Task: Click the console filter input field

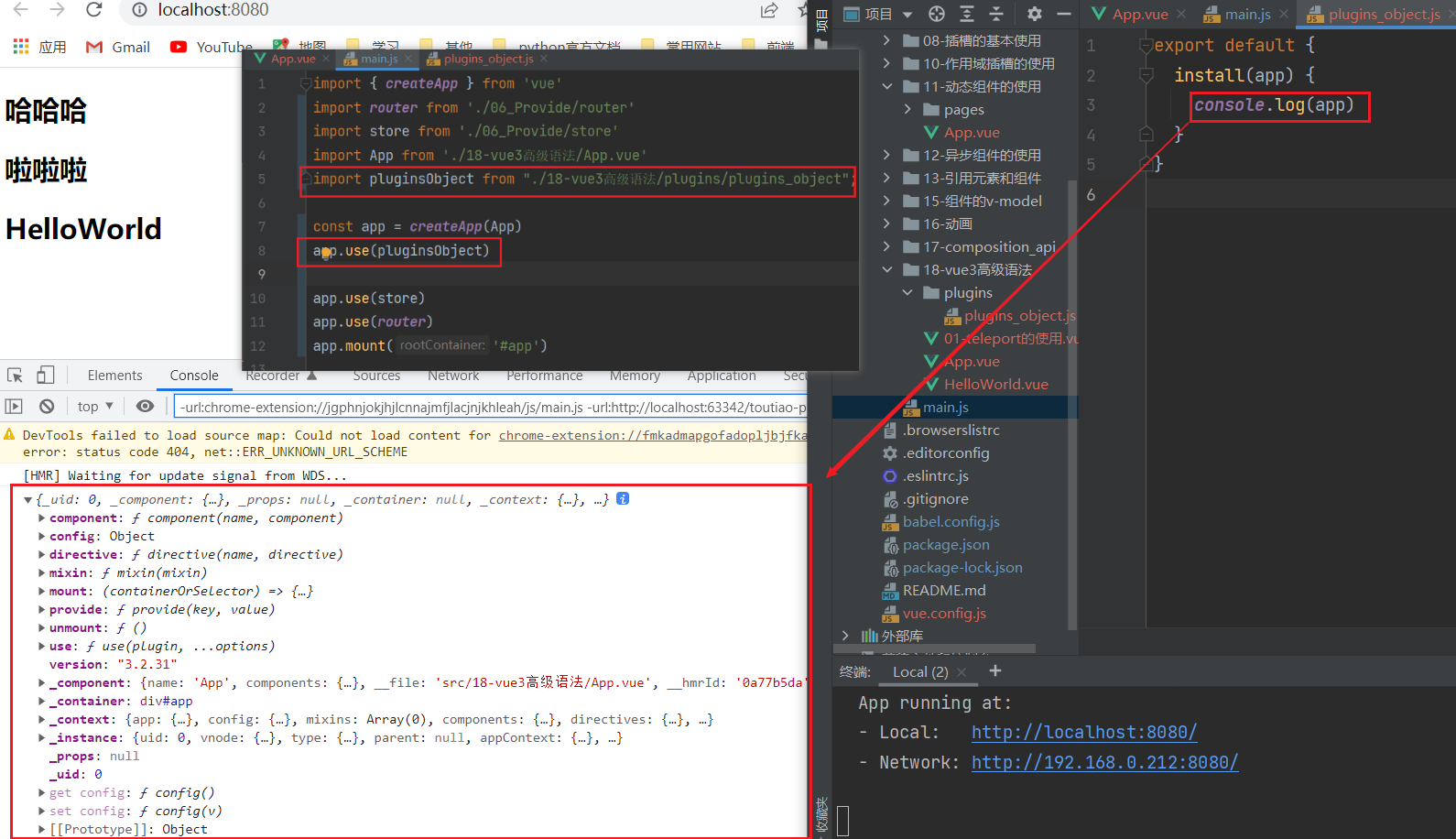Action: tap(491, 407)
